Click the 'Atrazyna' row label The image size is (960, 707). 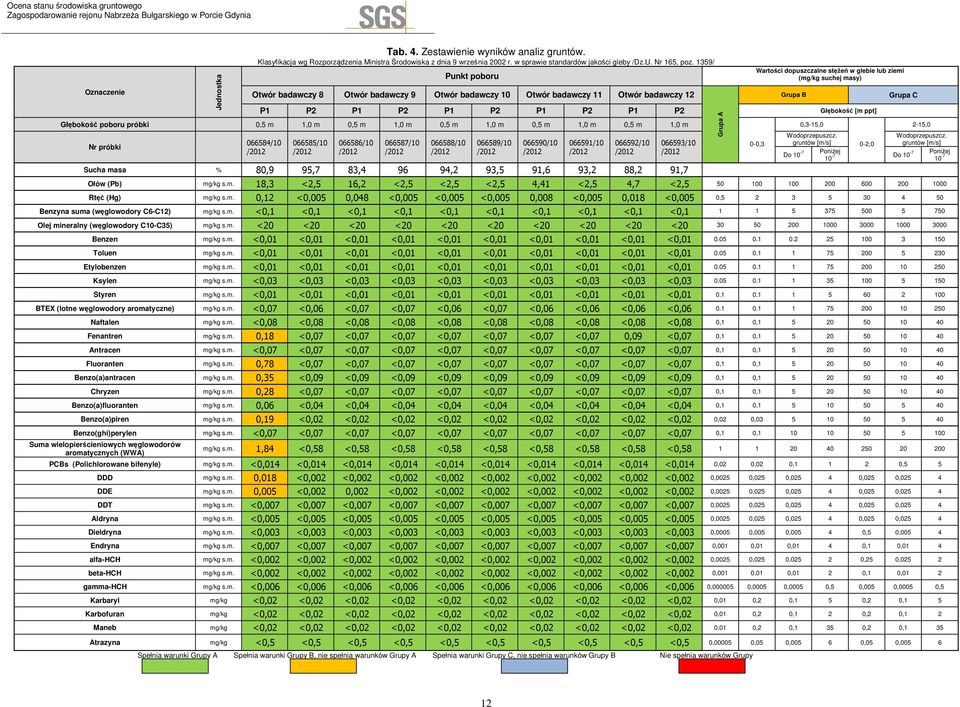[x=105, y=642]
